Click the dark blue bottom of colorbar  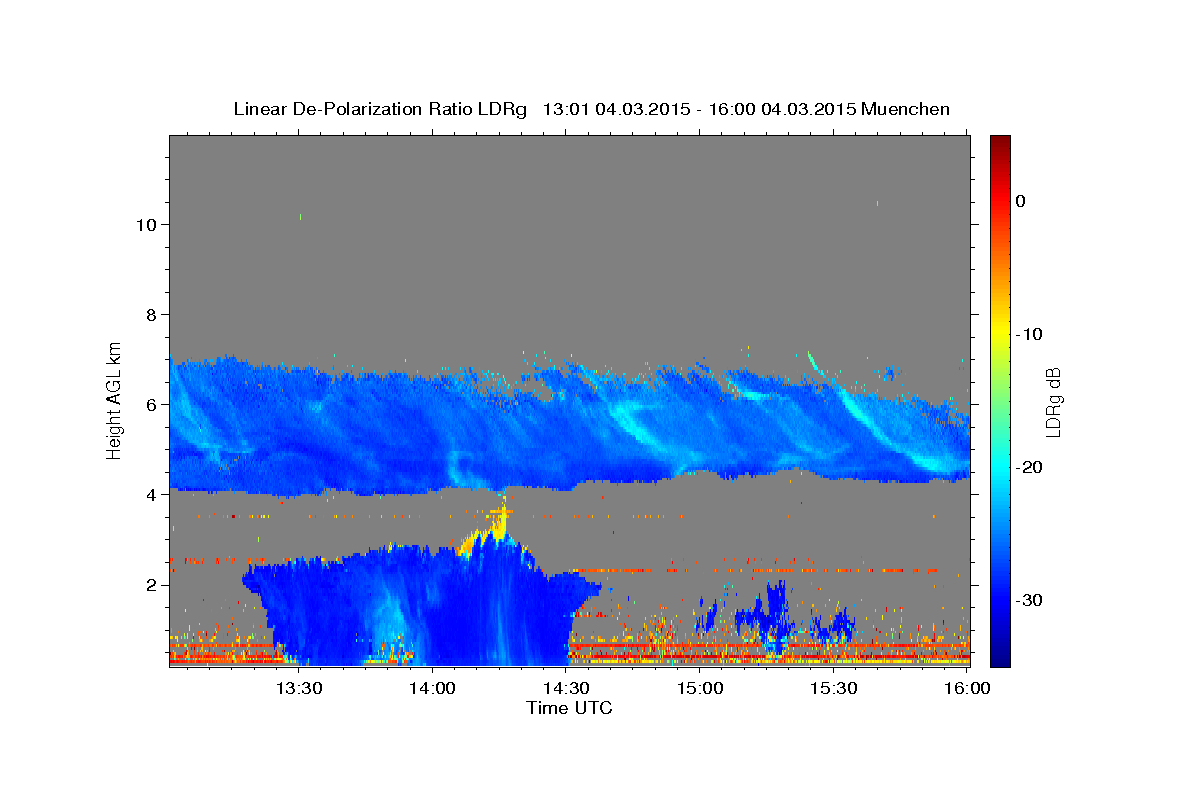pos(1000,655)
